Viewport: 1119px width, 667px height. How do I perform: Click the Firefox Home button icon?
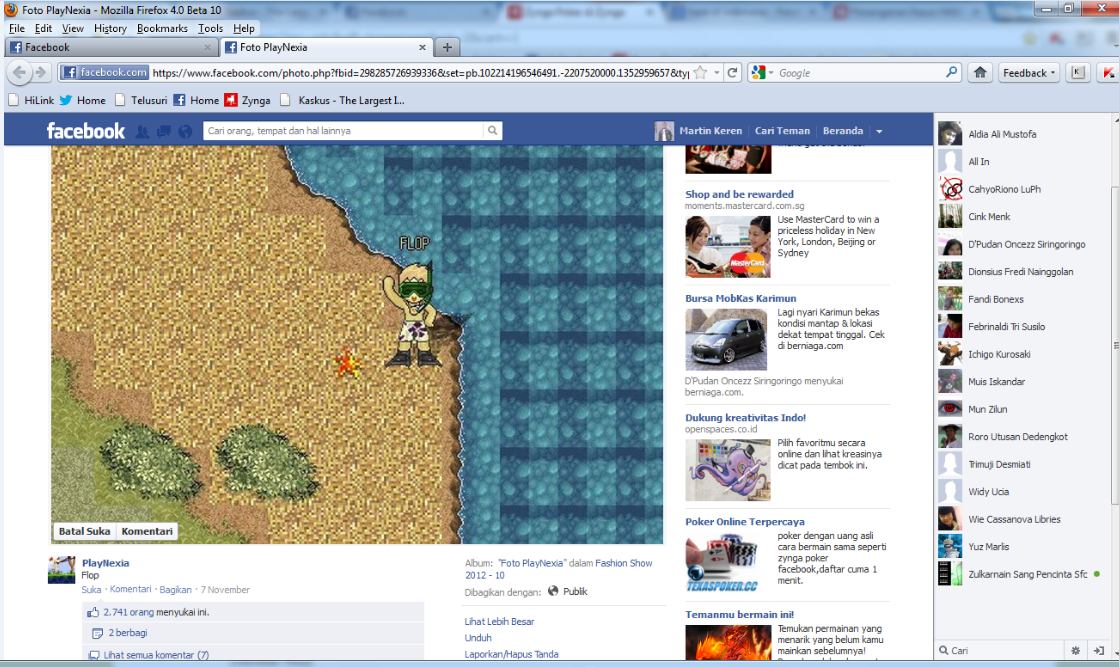981,73
